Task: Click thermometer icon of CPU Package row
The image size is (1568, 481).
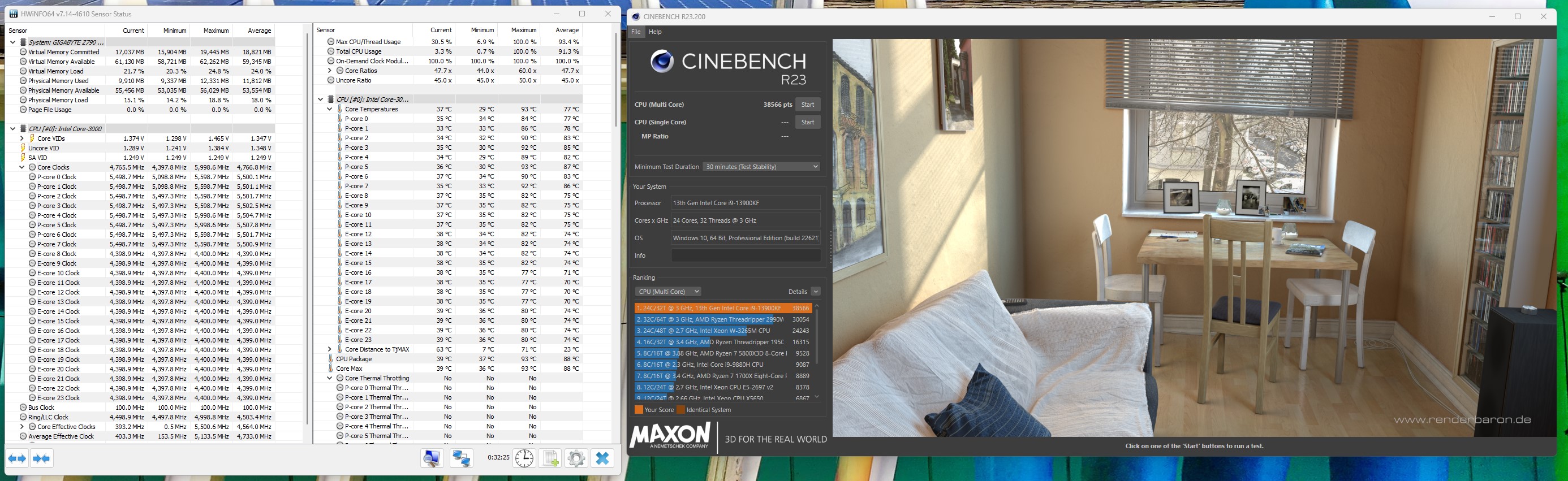Action: [x=330, y=359]
